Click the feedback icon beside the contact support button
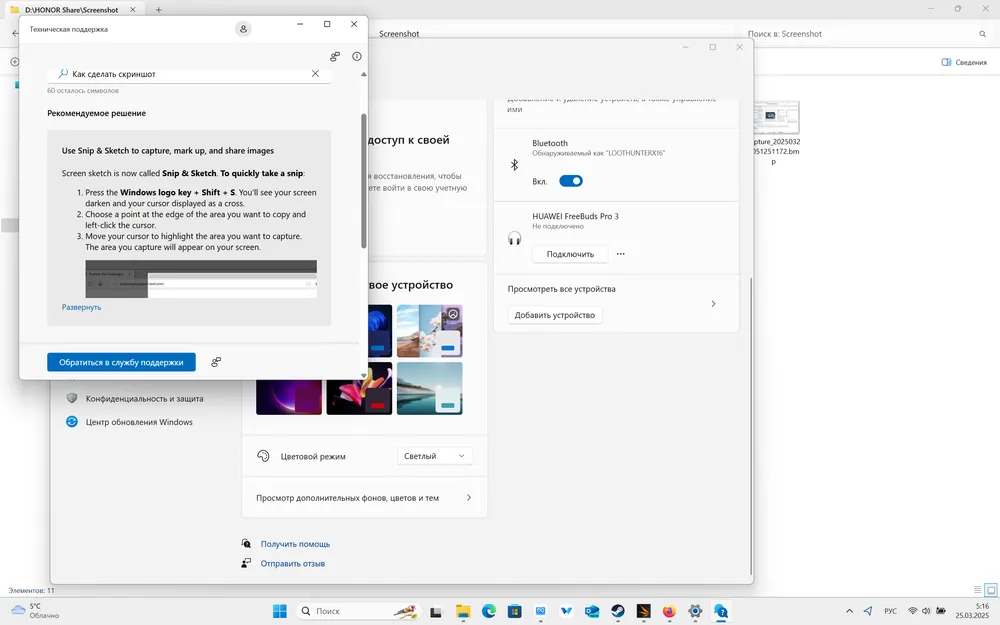 click(216, 362)
